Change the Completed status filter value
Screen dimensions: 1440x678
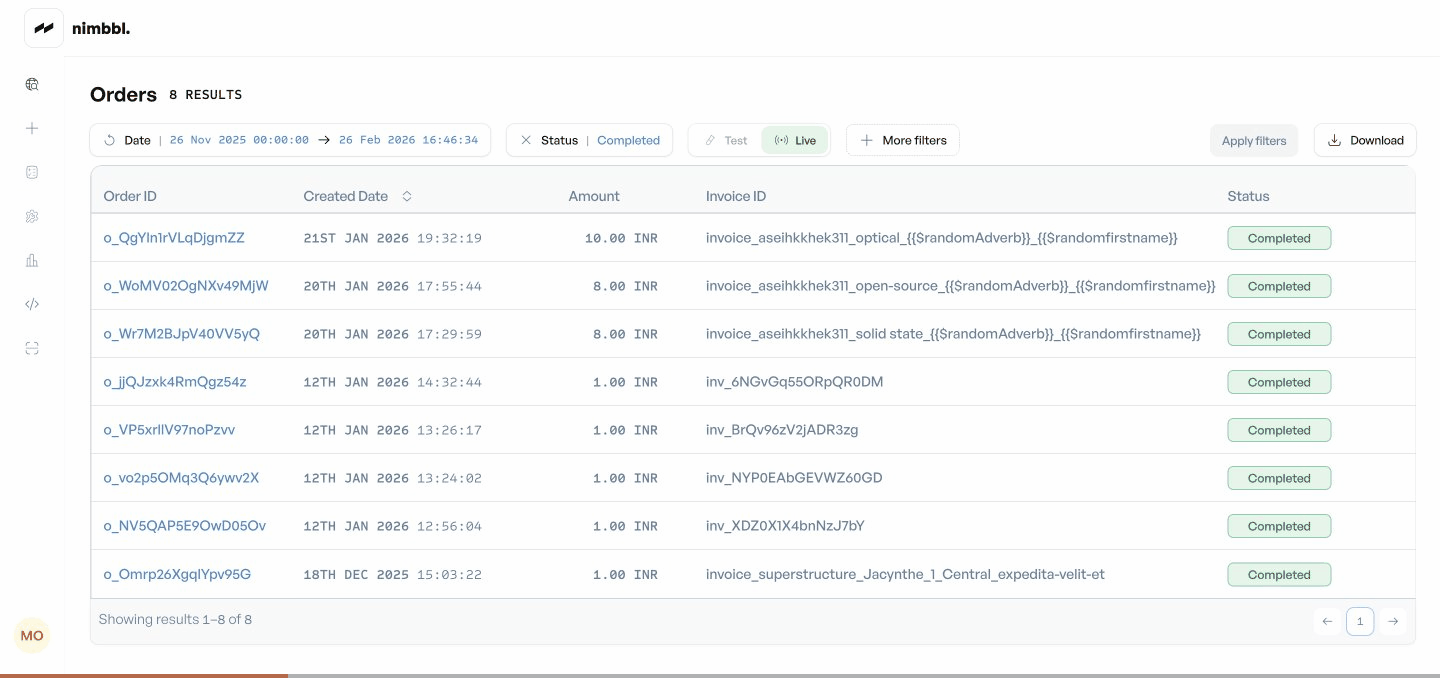pyautogui.click(x=629, y=140)
